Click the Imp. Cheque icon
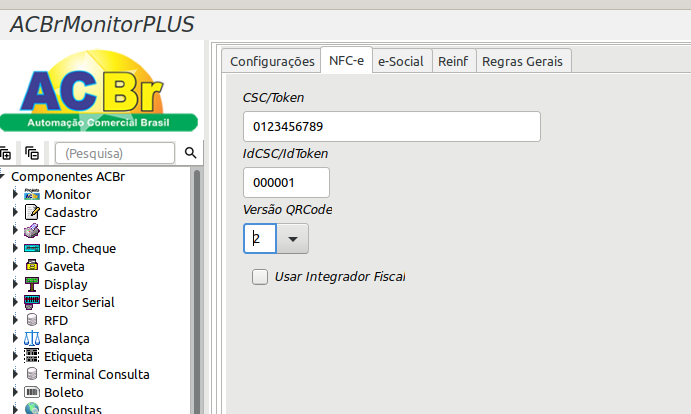Image resolution: width=691 pixels, height=414 pixels. (x=32, y=248)
